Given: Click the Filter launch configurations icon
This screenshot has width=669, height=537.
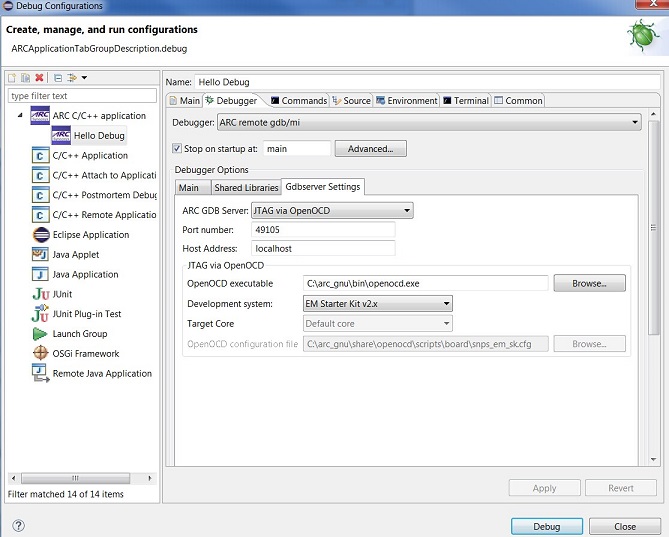Looking at the screenshot, I should pyautogui.click(x=72, y=78).
